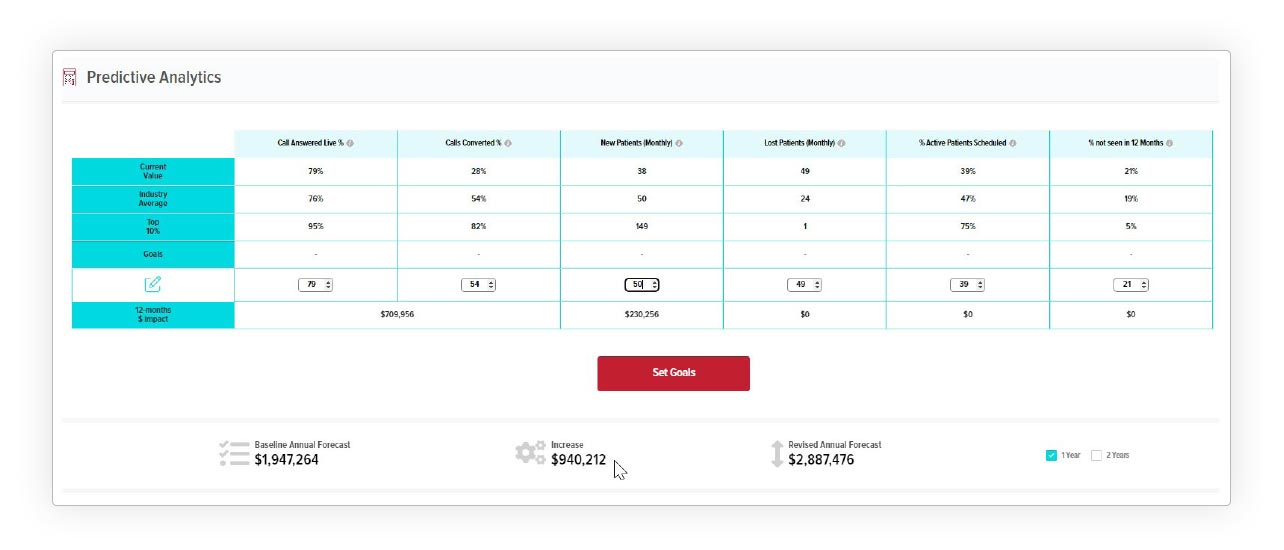Click the Top 10% Calls Converted value 82%
This screenshot has height=550, width=1284.
(x=478, y=227)
